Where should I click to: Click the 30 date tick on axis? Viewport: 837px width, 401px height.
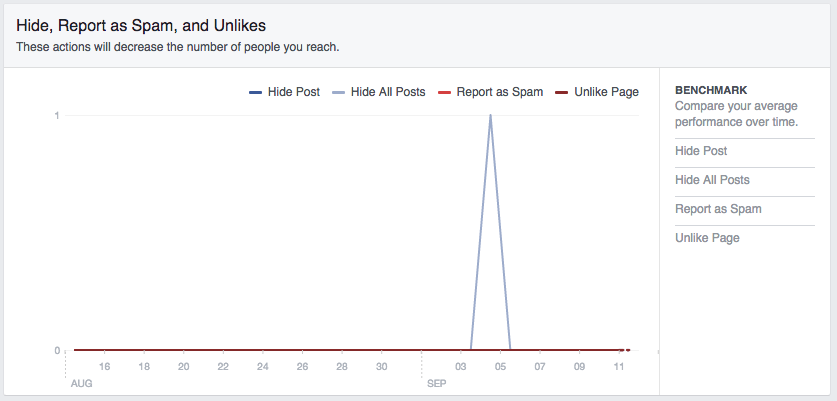[x=381, y=367]
